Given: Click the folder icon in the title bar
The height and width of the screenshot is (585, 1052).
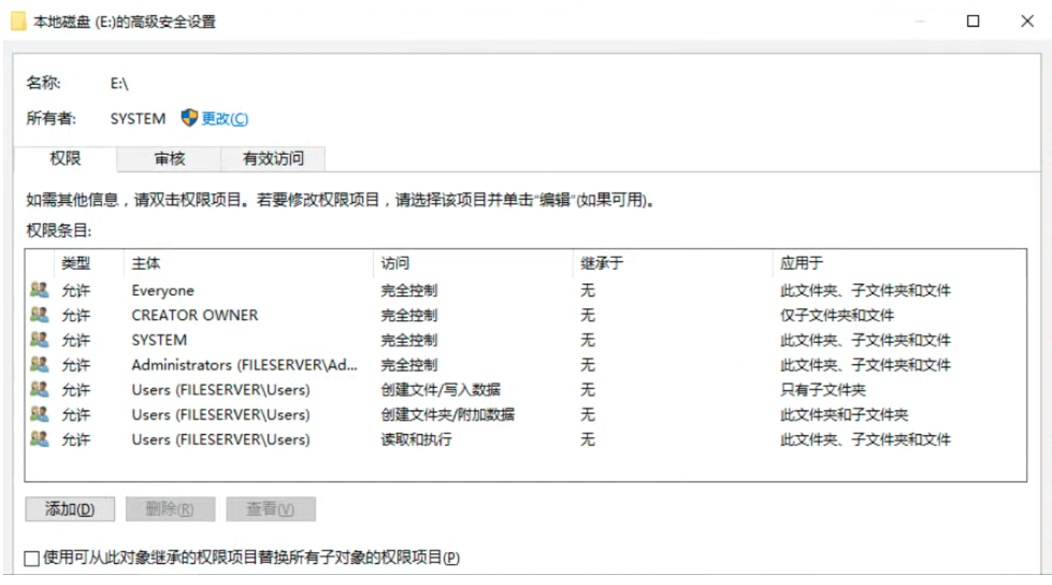Looking at the screenshot, I should tap(16, 19).
